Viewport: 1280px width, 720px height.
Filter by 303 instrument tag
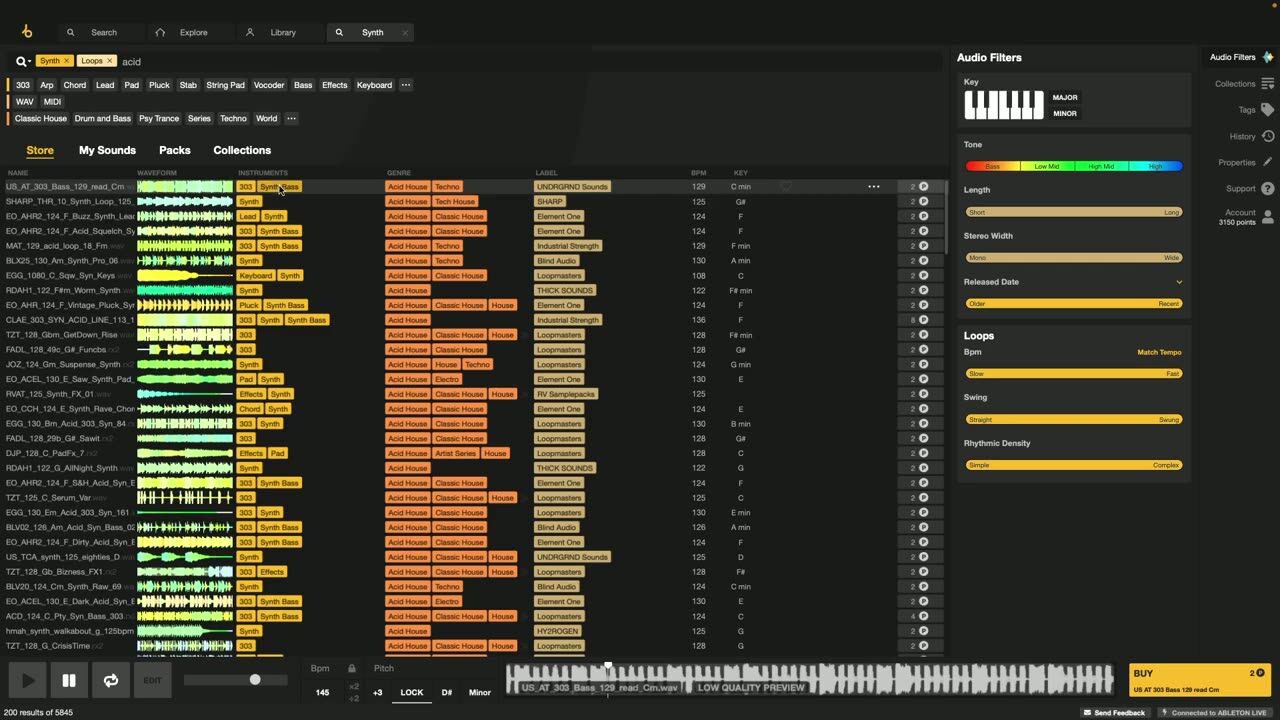coord(23,85)
